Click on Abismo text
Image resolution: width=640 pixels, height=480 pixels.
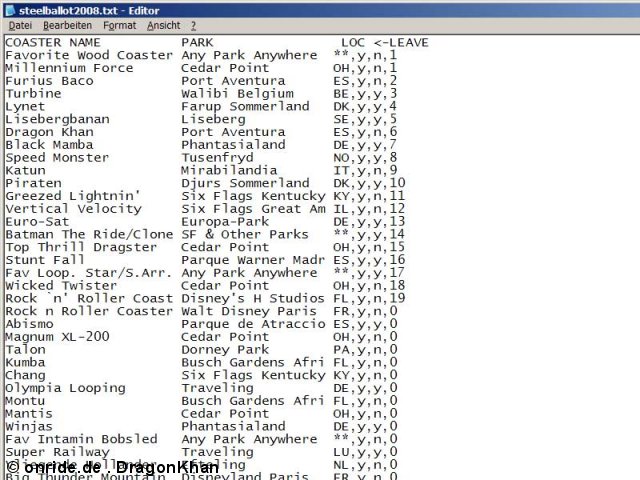29,324
